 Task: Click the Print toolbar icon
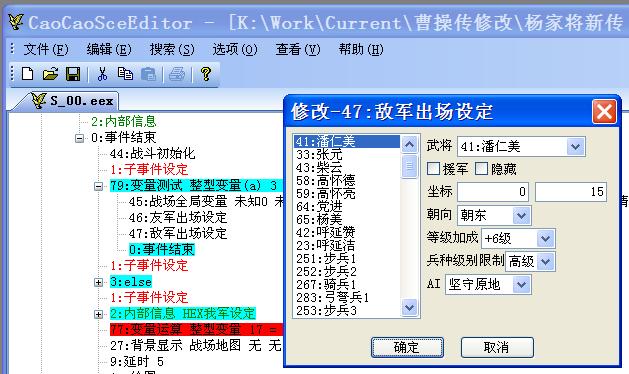[x=177, y=74]
